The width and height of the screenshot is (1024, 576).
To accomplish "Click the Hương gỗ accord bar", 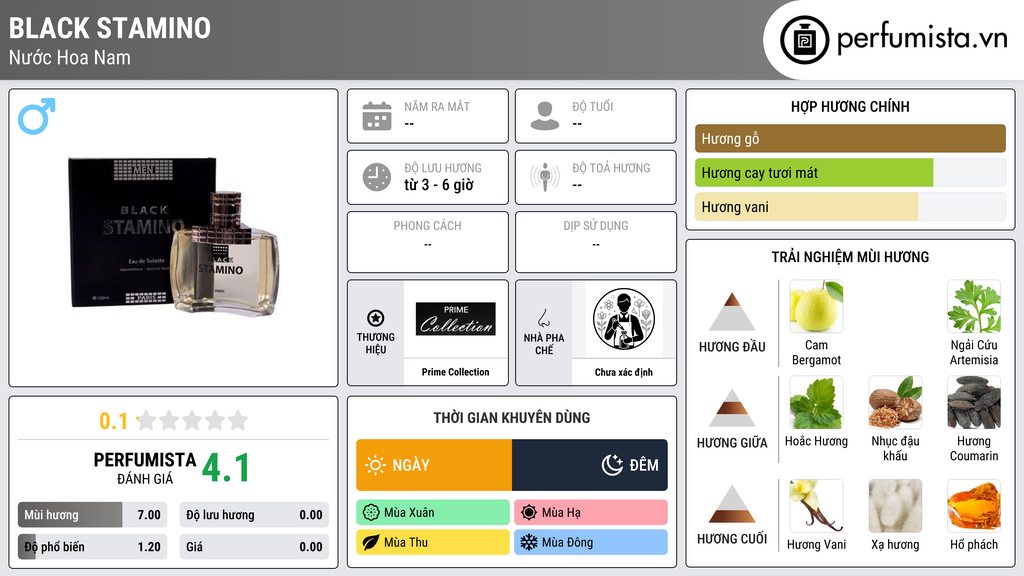I will 850,138.
